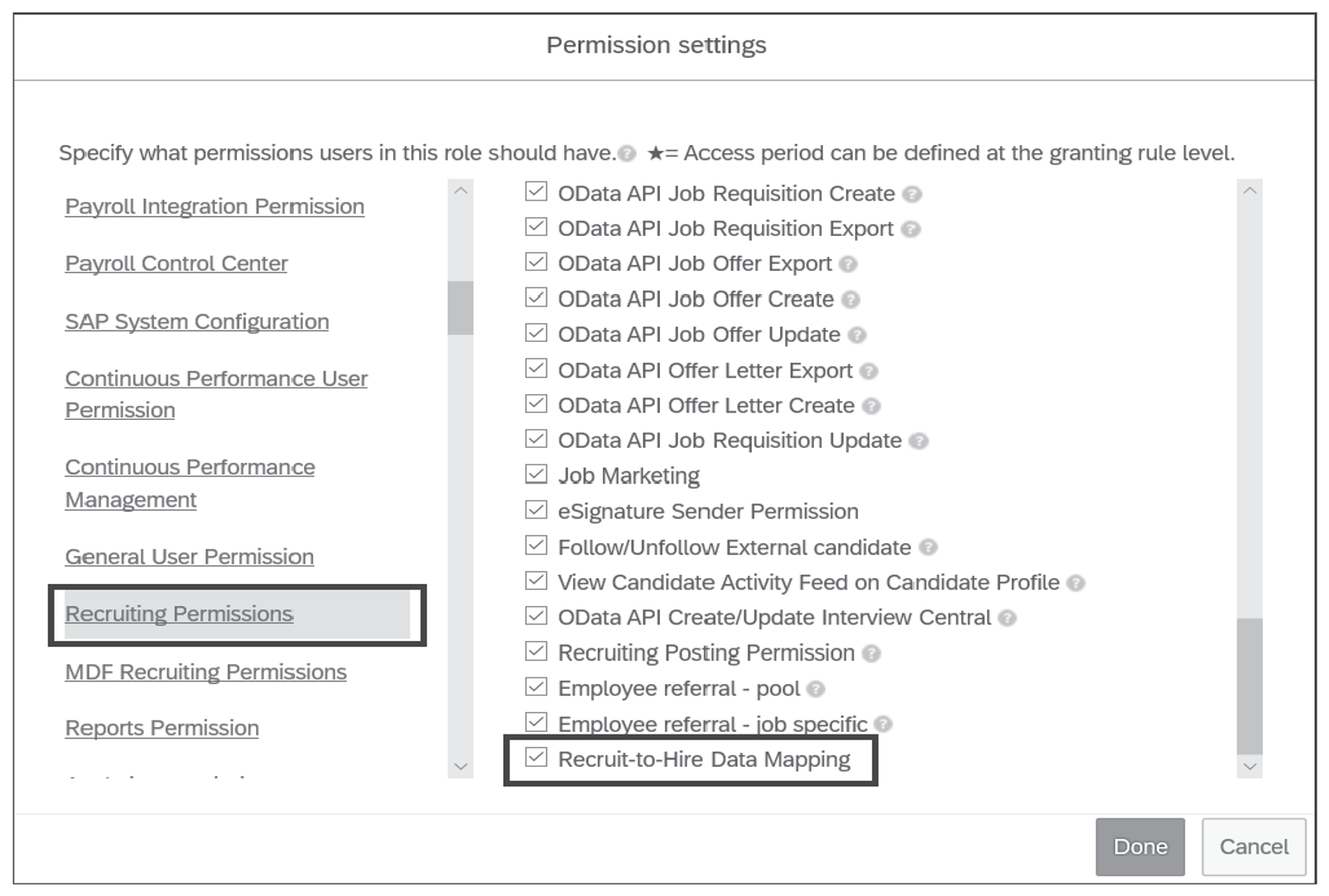The width and height of the screenshot is (1329, 896).
Task: Open MDF Recruiting Permissions category
Action: 205,672
